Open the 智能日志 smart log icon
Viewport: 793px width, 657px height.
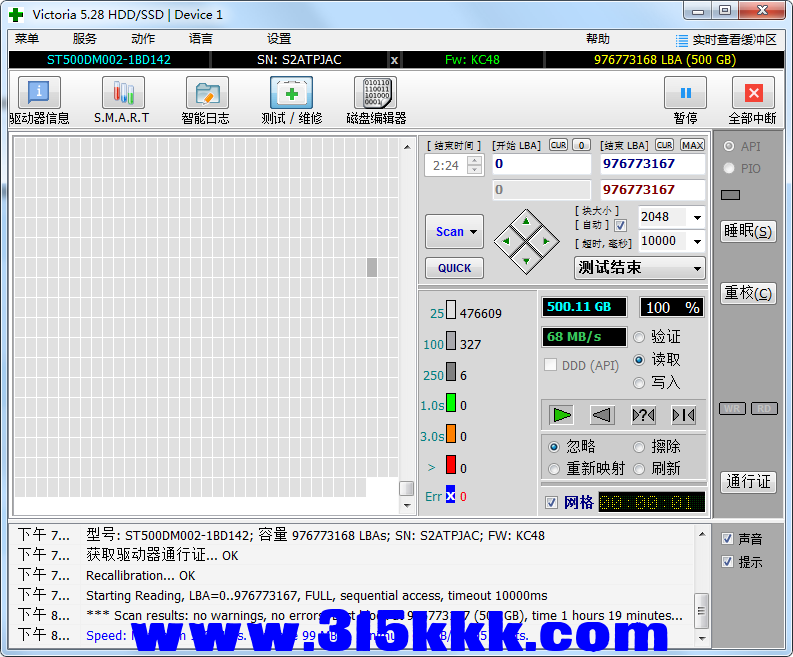(206, 94)
